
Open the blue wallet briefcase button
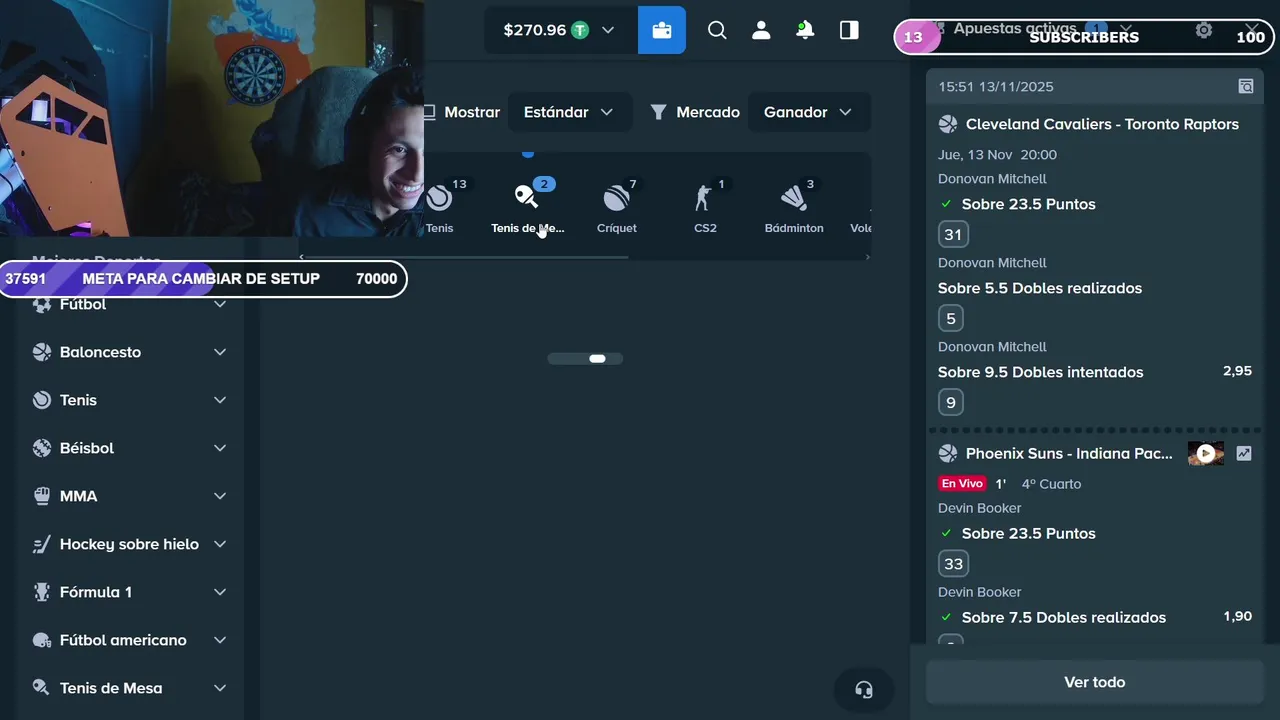pos(662,30)
